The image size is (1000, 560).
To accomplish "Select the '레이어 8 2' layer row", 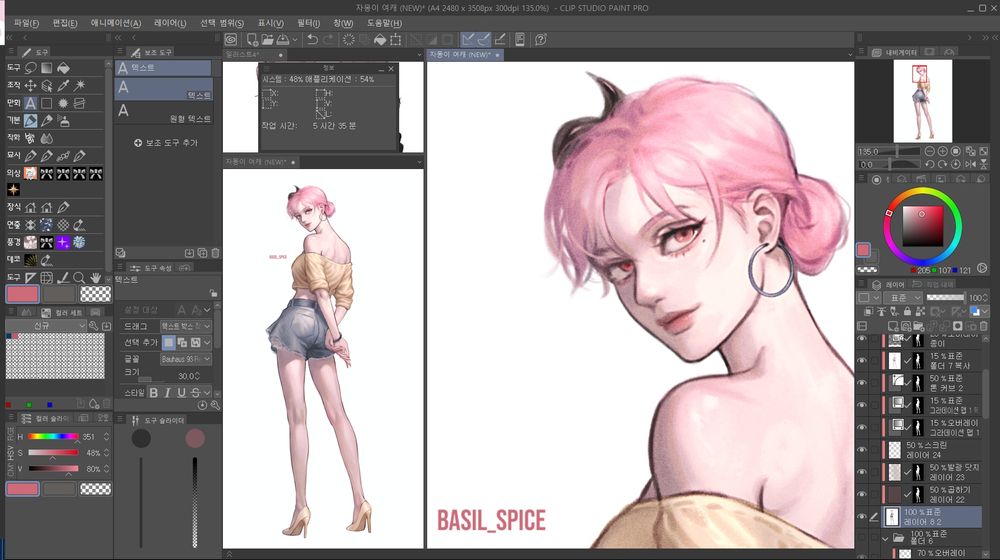I will (931, 517).
